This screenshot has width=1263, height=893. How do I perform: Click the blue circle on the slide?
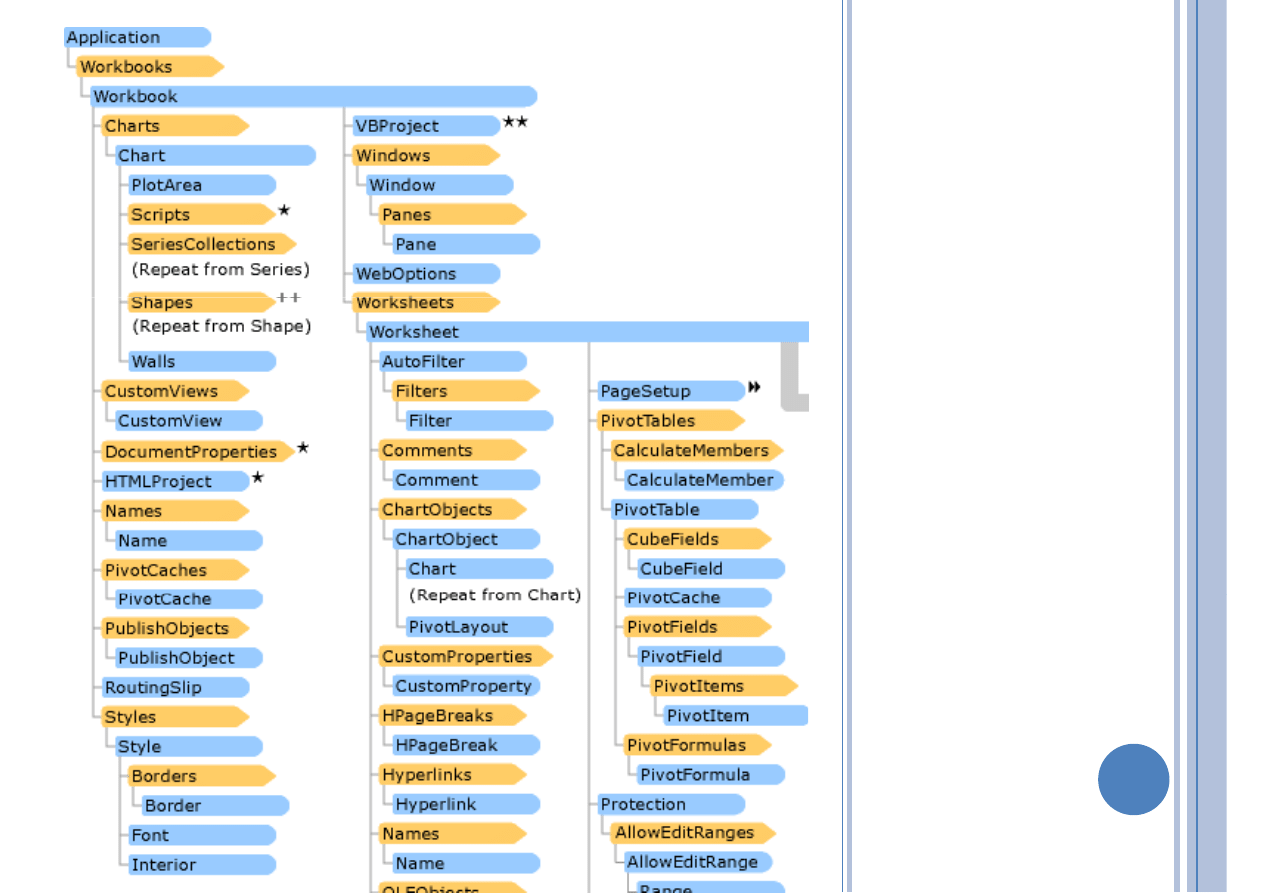click(1133, 779)
